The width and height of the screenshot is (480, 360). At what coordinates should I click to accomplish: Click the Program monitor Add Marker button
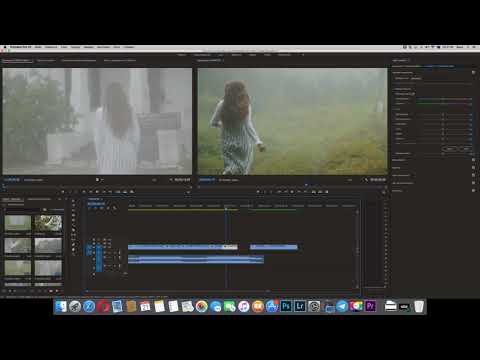point(258,192)
